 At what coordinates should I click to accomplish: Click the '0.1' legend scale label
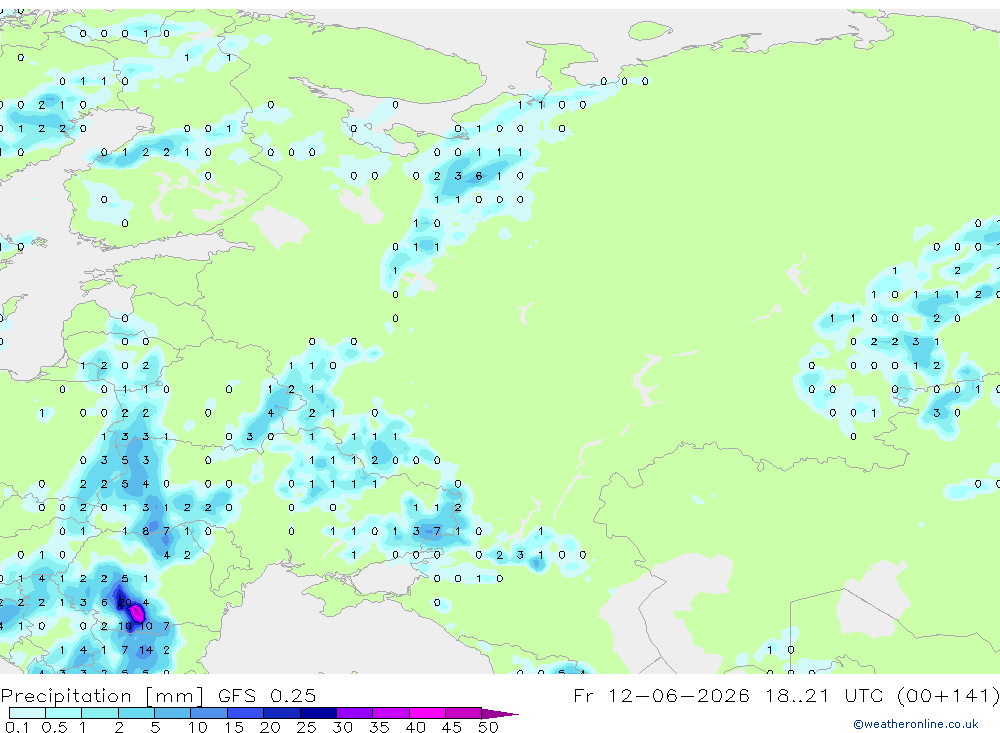tap(17, 727)
